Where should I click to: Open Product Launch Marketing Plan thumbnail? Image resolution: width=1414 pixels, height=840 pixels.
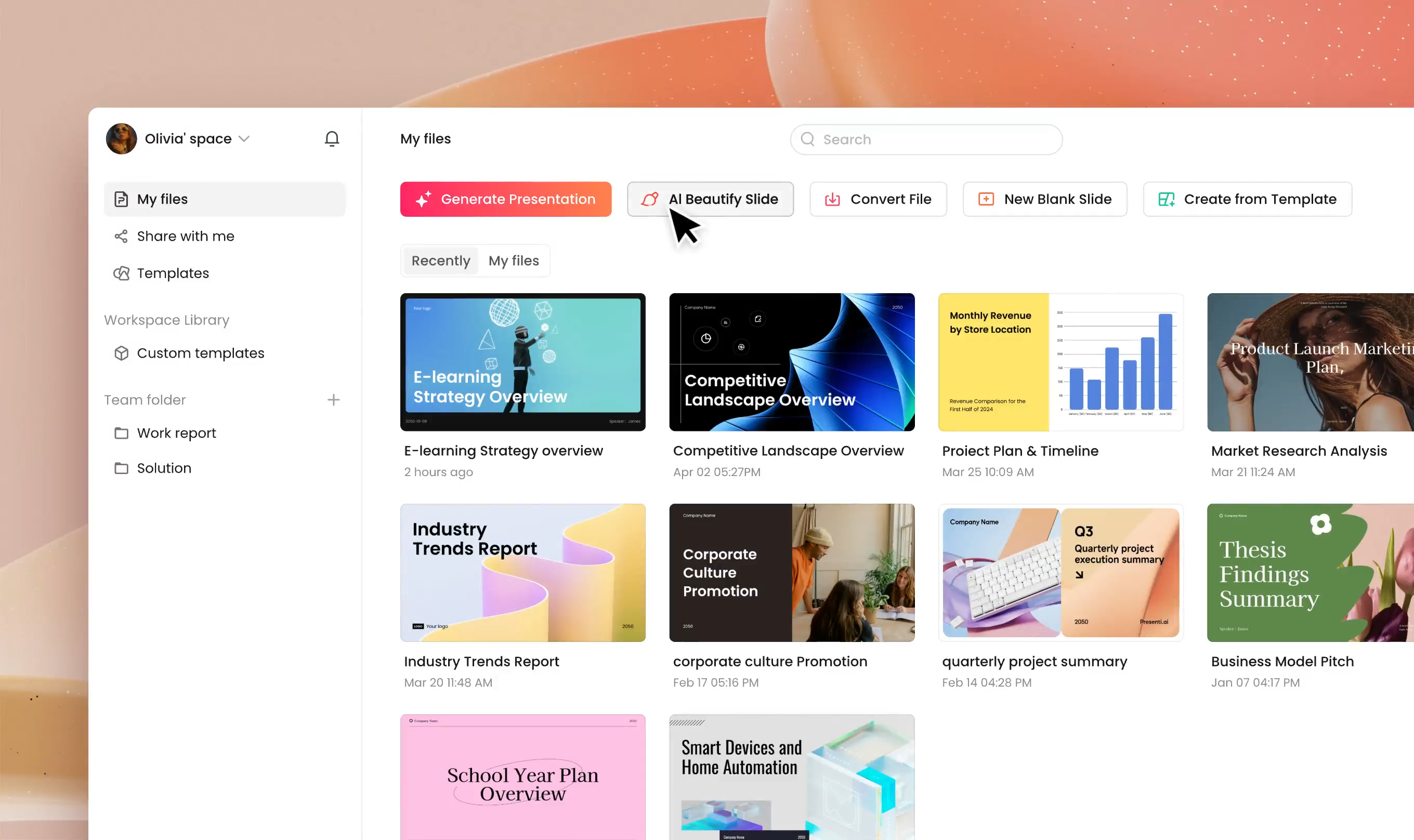1311,362
